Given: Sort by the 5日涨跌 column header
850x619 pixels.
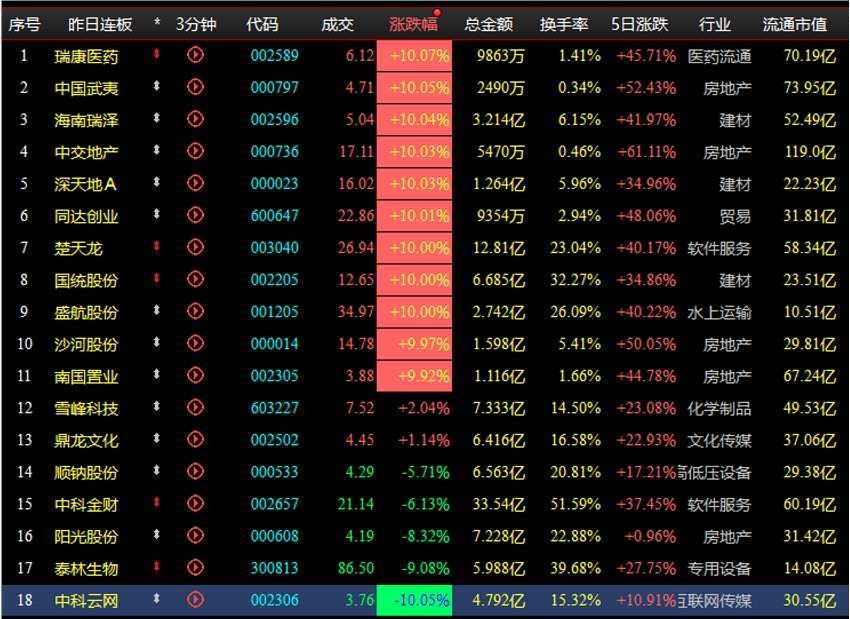Looking at the screenshot, I should click(640, 24).
